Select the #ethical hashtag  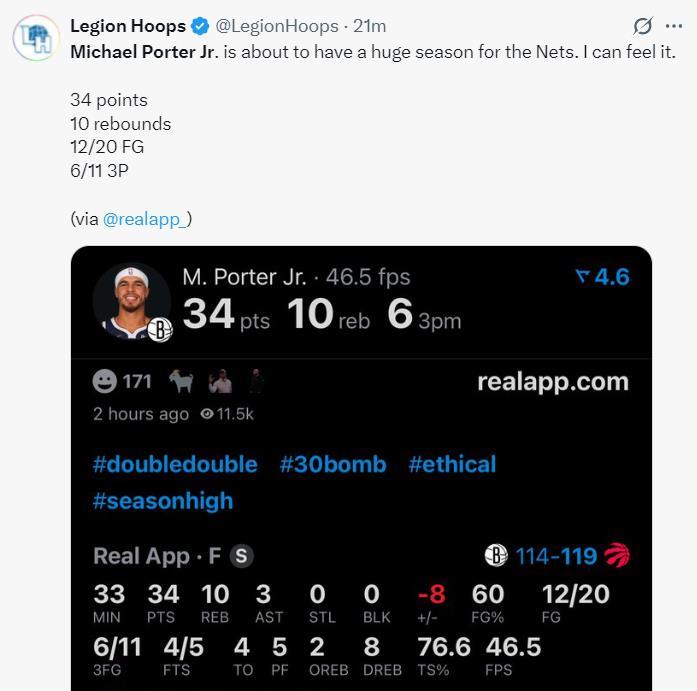pyautogui.click(x=452, y=464)
